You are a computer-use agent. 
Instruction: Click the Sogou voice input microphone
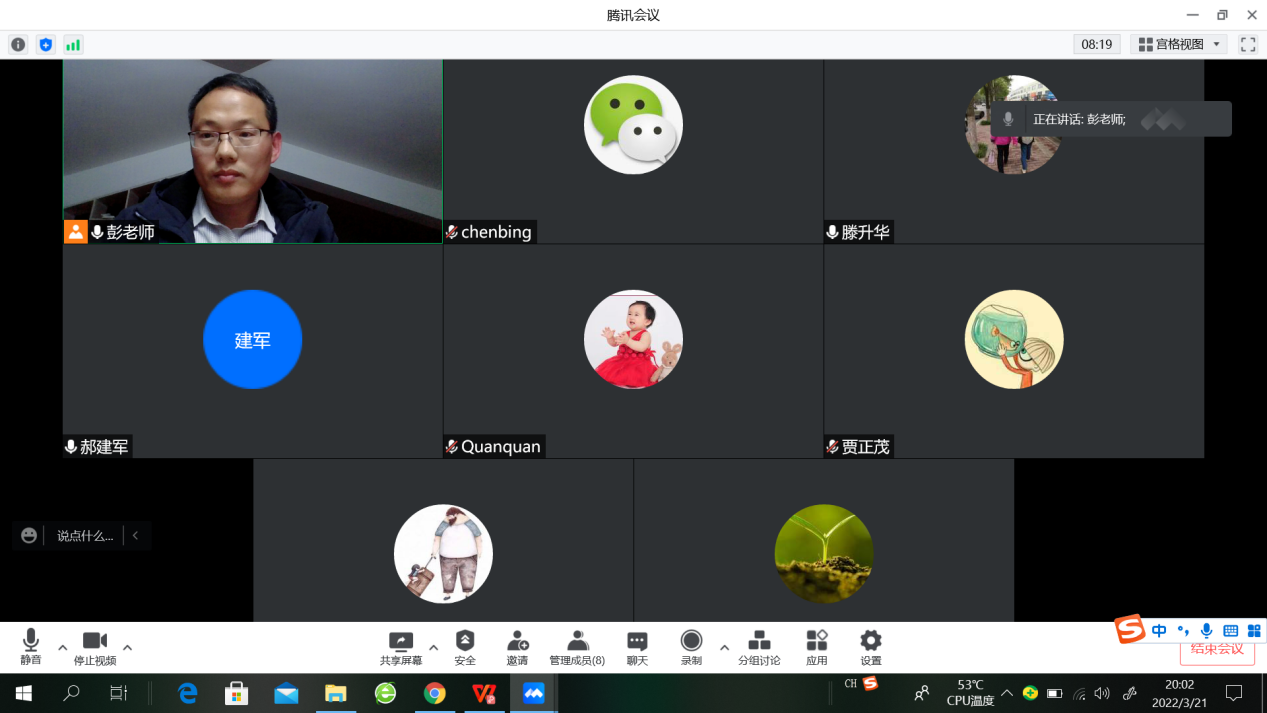coord(1207,631)
